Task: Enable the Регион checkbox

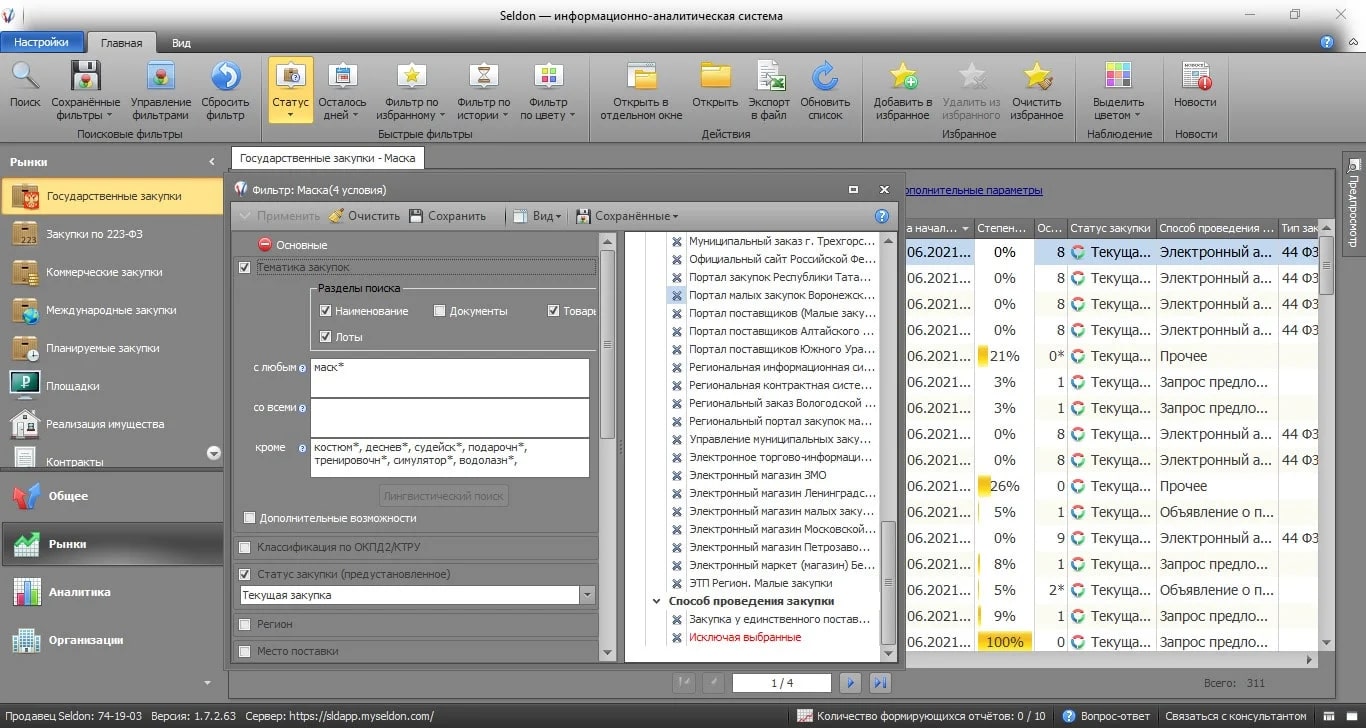Action: point(245,624)
